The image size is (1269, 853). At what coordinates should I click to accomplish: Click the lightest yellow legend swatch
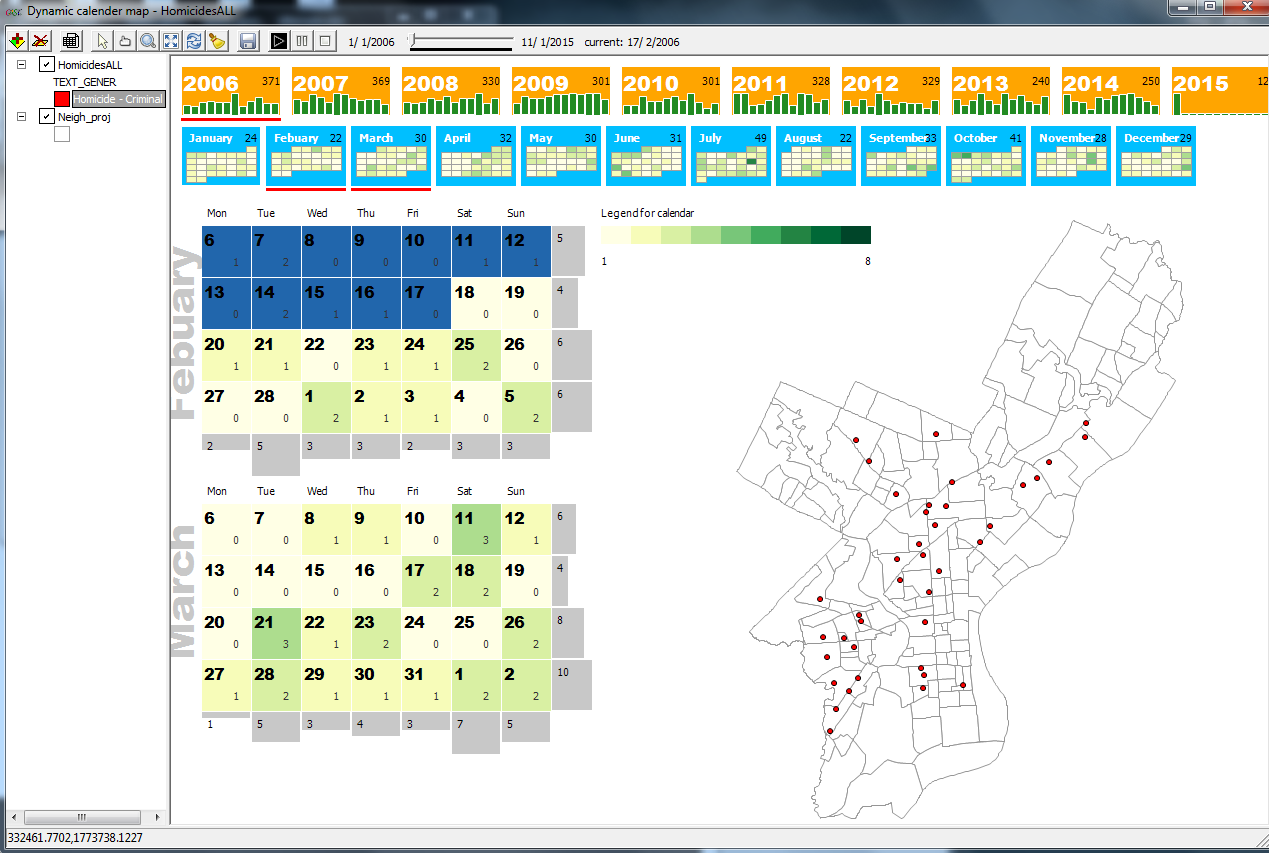[x=616, y=235]
